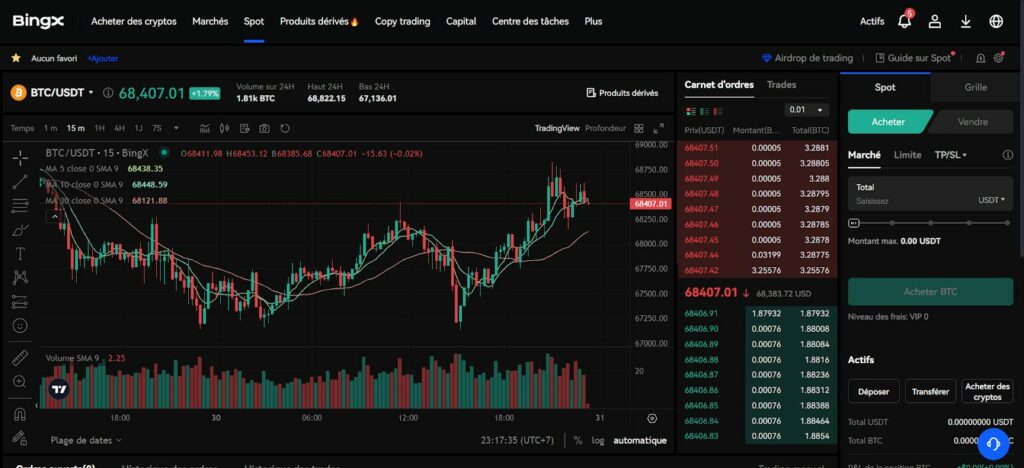This screenshot has height=468, width=1024.
Task: Select the ruler measure tool
Action: pos(20,357)
